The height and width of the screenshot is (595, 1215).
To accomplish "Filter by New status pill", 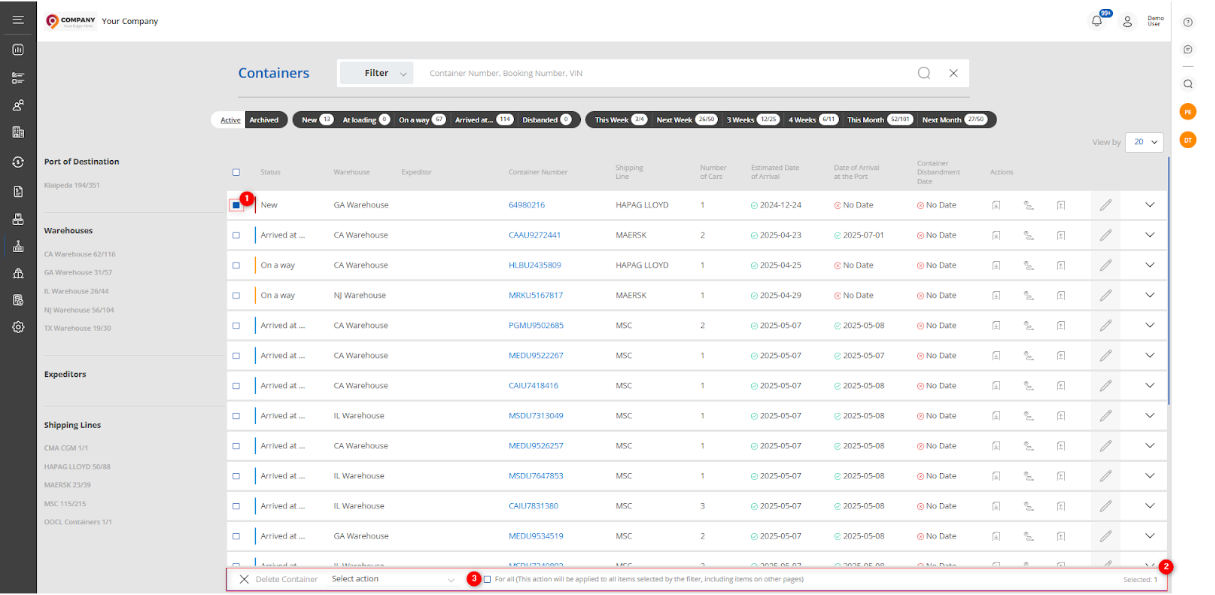I will click(x=317, y=120).
